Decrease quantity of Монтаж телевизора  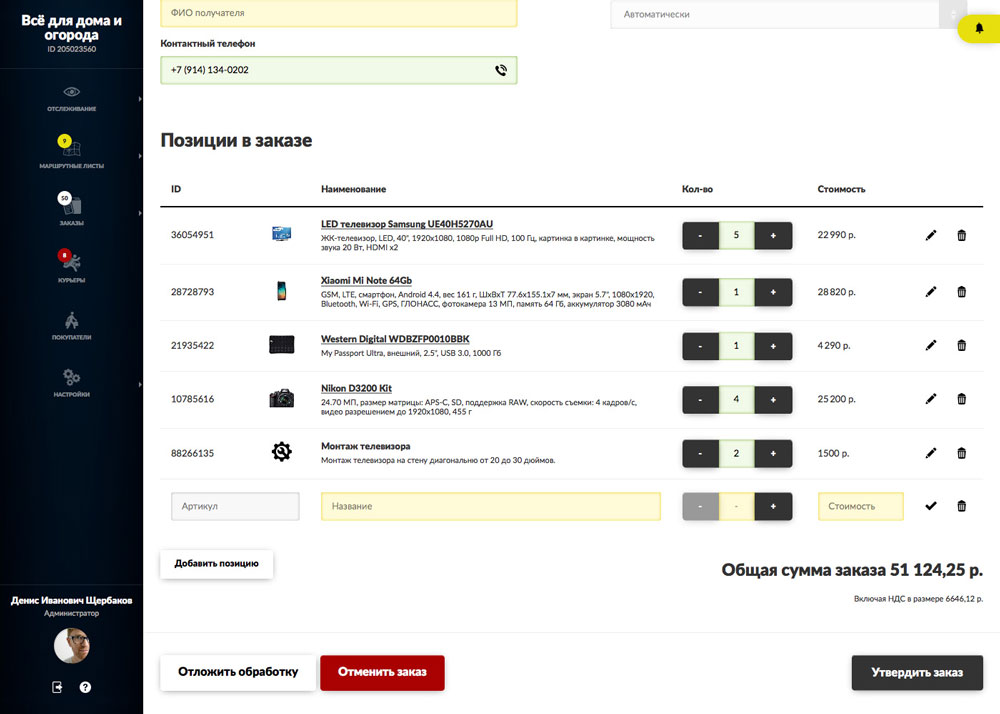pos(700,453)
